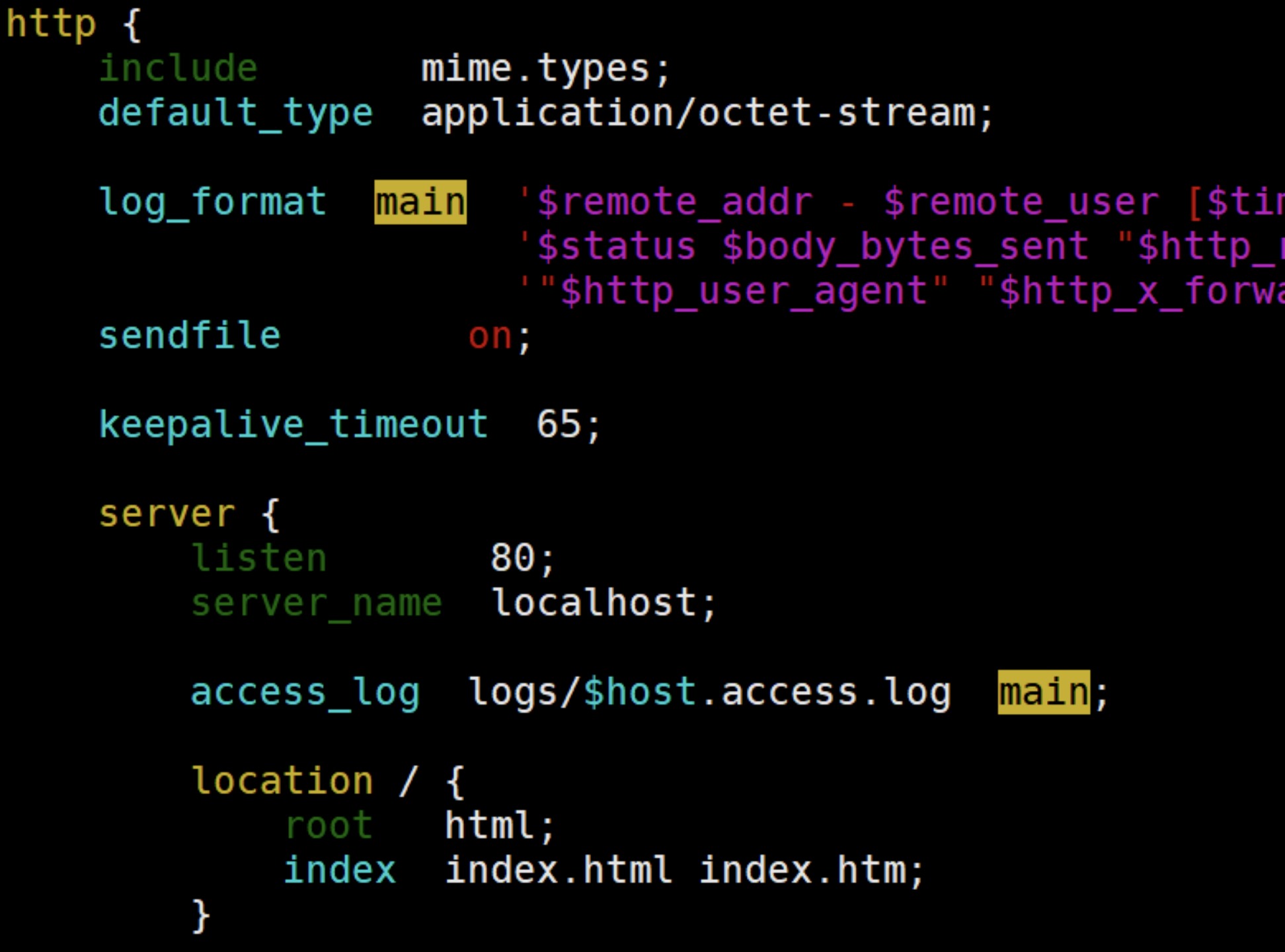Click the '$status' variable
Viewport: 1285px width, 952px height.
[x=616, y=247]
